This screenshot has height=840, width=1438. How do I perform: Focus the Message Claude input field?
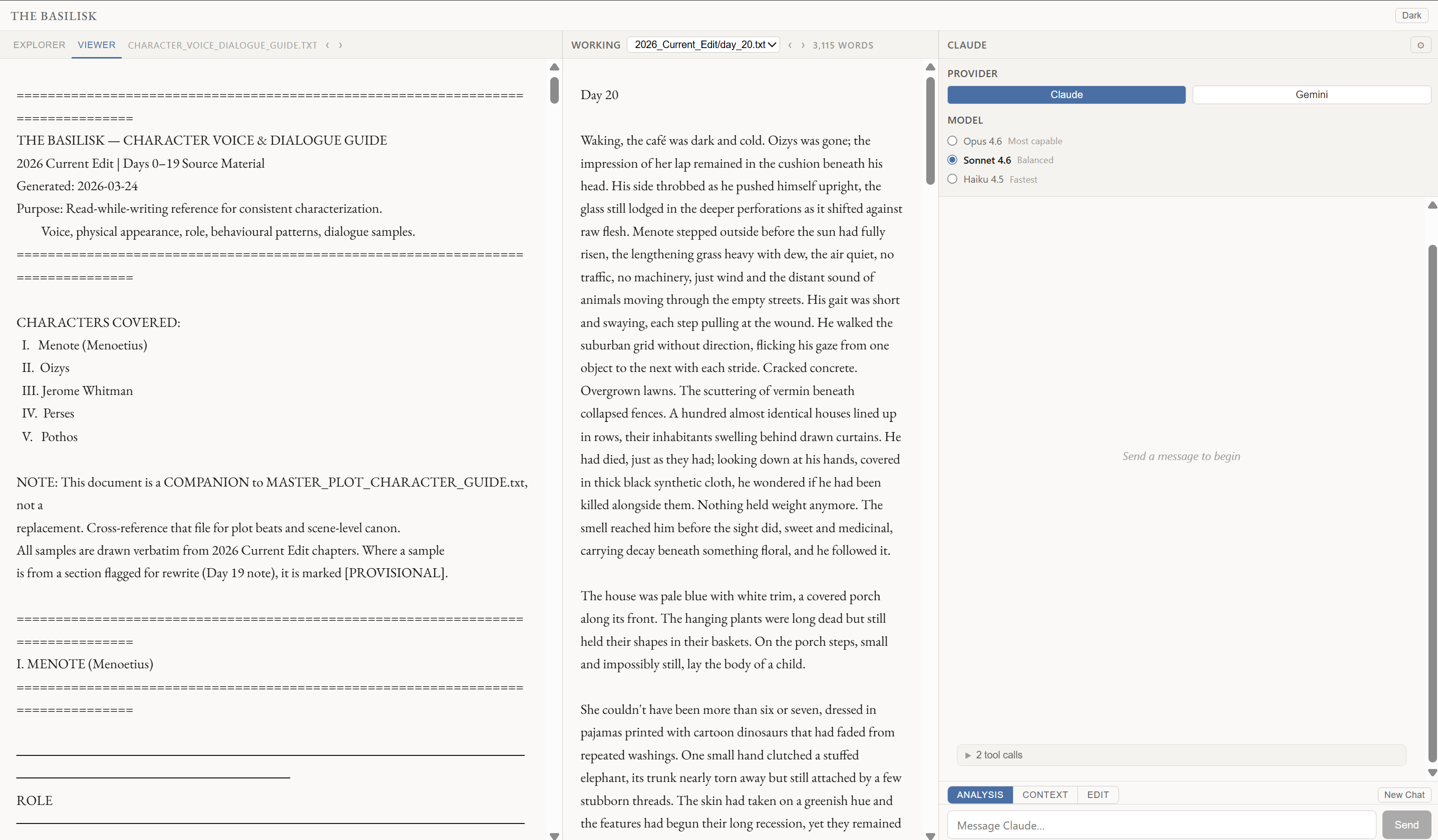click(1161, 824)
